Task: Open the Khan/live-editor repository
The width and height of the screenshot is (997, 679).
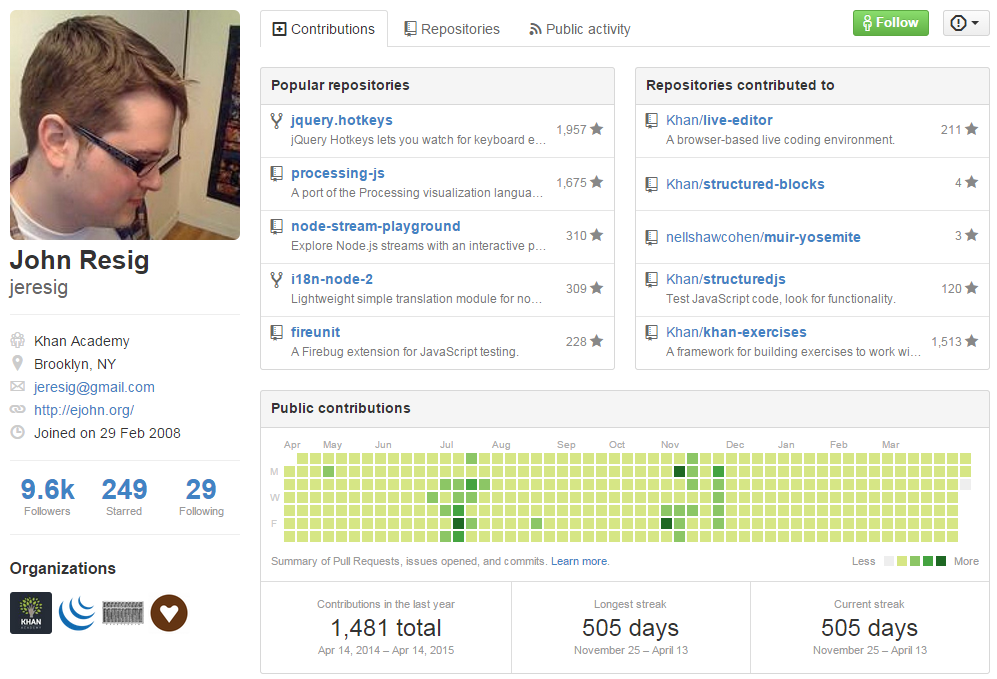Action: (x=719, y=120)
